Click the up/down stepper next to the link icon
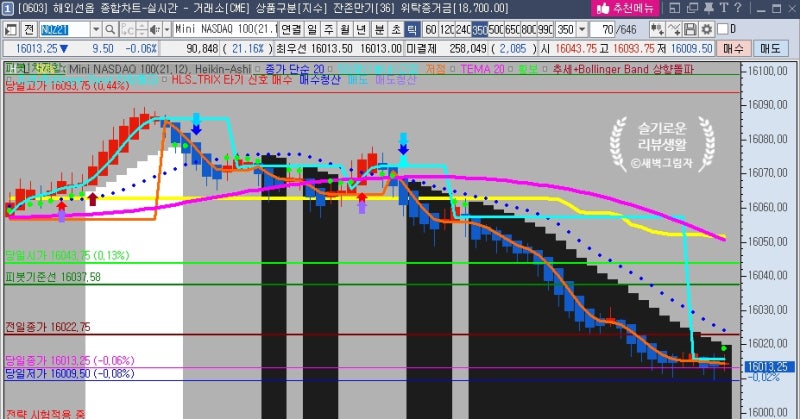 tap(141, 30)
